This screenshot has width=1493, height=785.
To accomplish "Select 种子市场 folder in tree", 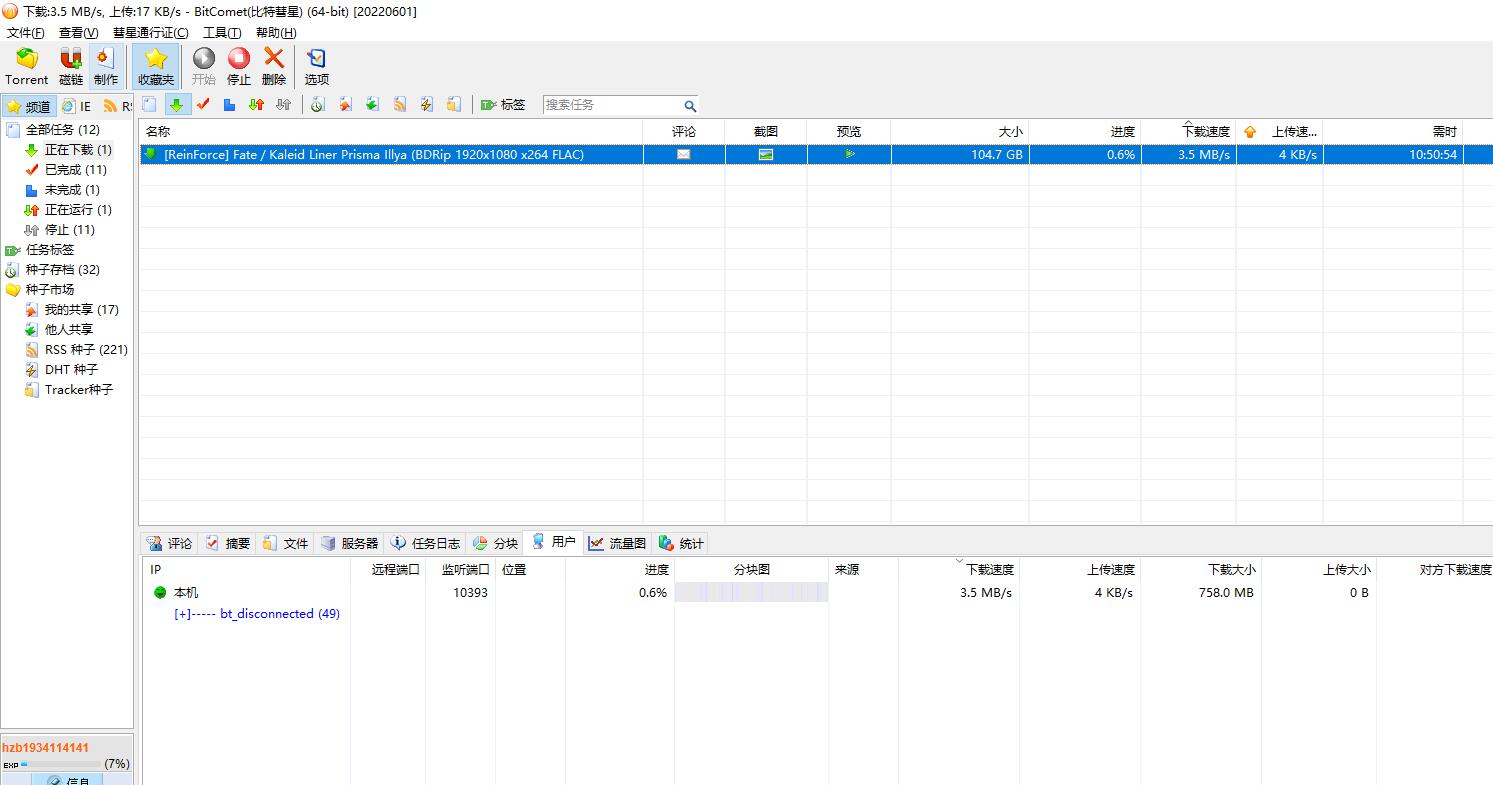I will pos(50,289).
